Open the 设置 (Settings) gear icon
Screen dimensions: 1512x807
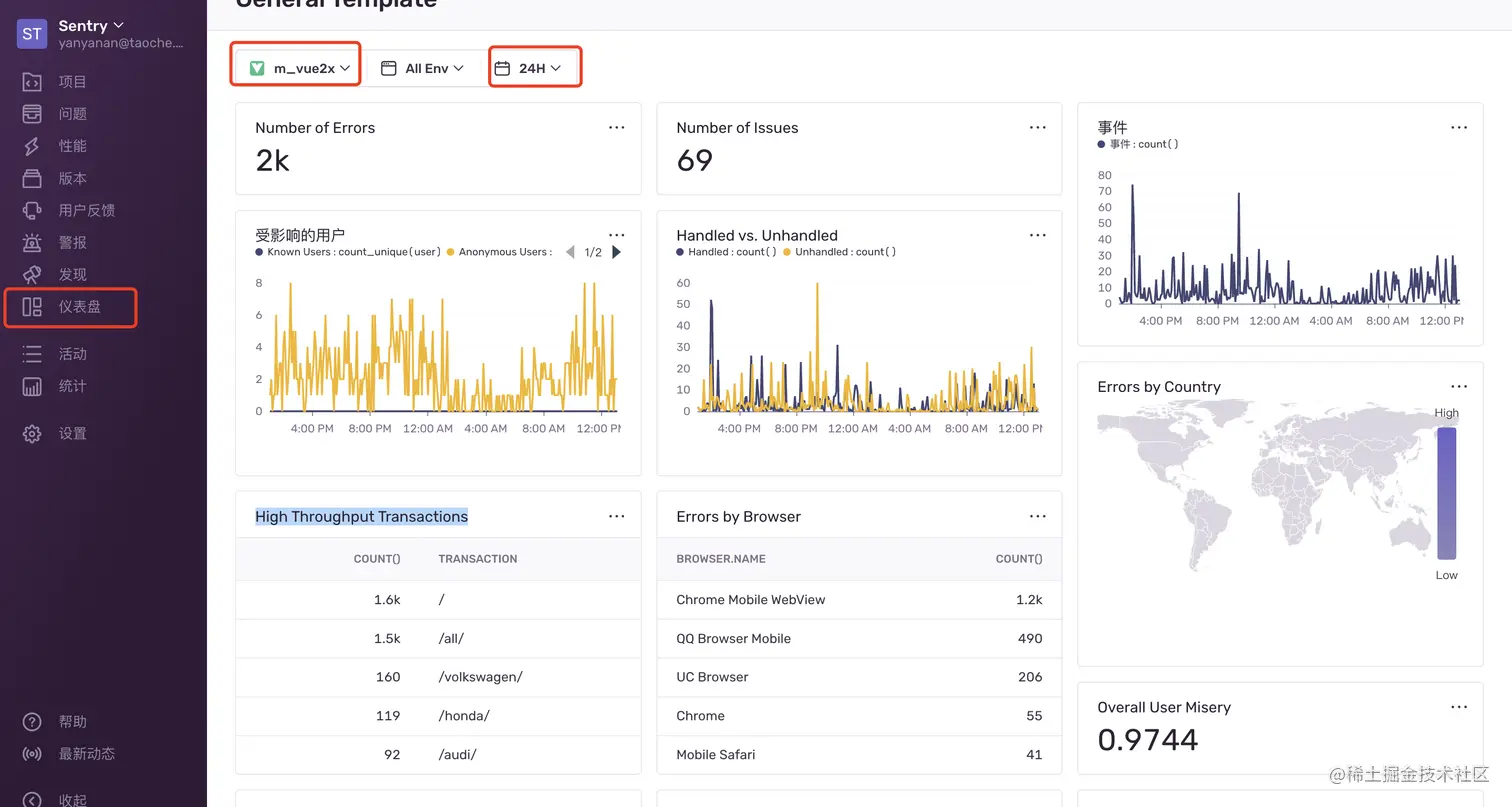coord(32,434)
